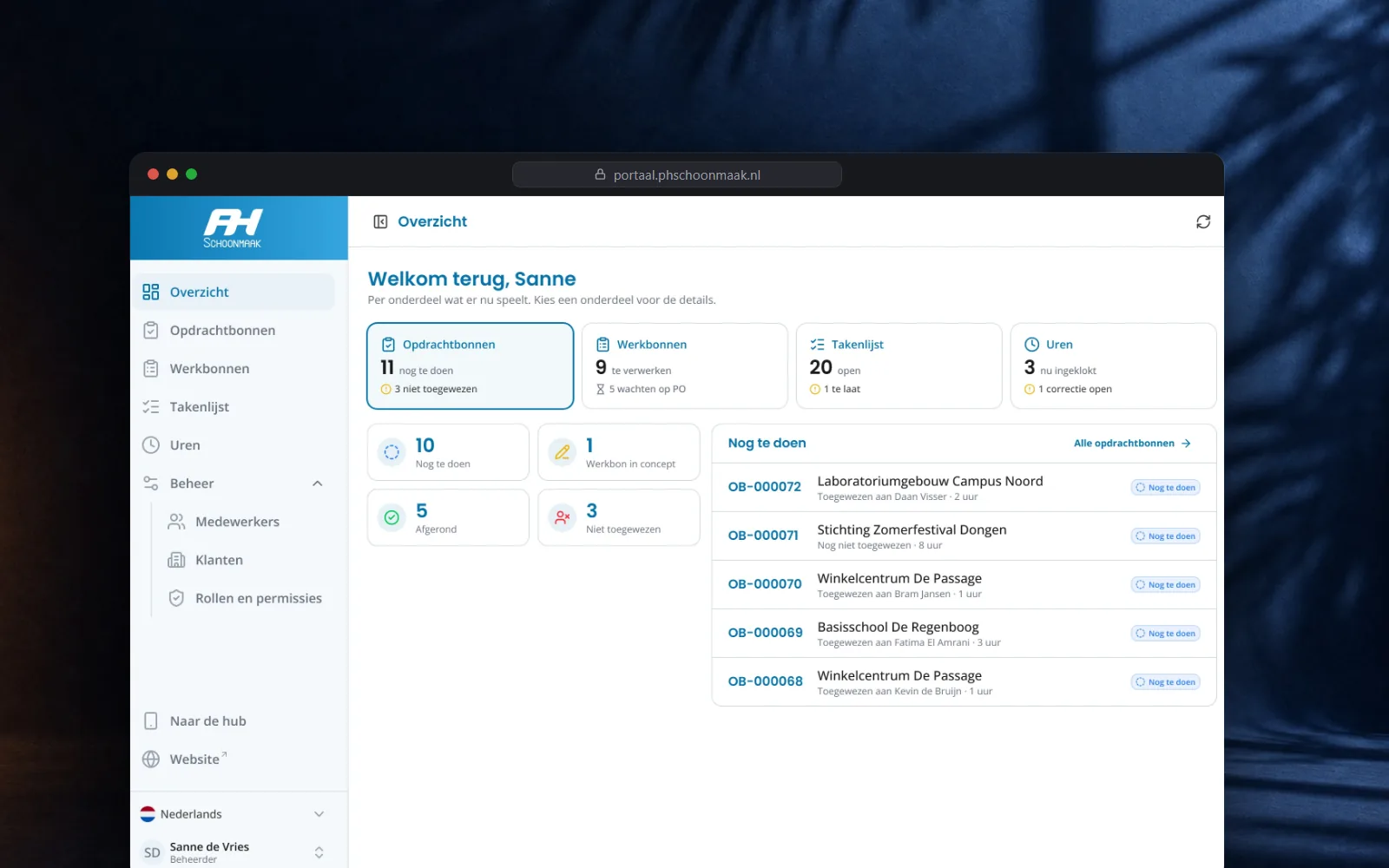Follow the Alle opdrachtbonnen link
This screenshot has height=868, width=1389.
click(x=1132, y=443)
